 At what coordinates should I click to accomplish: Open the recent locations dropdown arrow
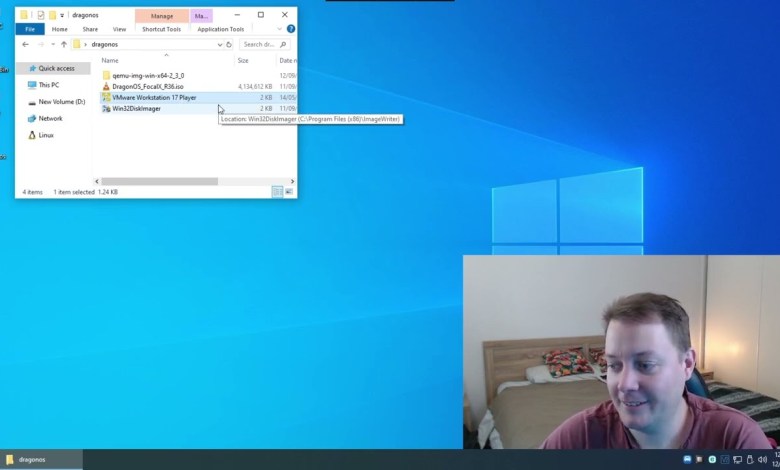click(53, 44)
